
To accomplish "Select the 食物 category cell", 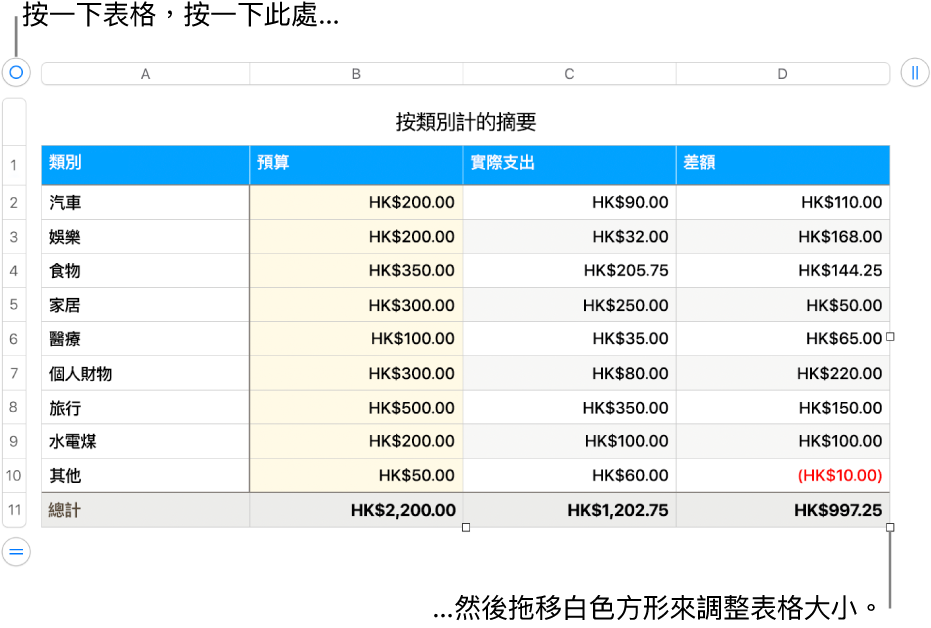I will click(x=145, y=271).
